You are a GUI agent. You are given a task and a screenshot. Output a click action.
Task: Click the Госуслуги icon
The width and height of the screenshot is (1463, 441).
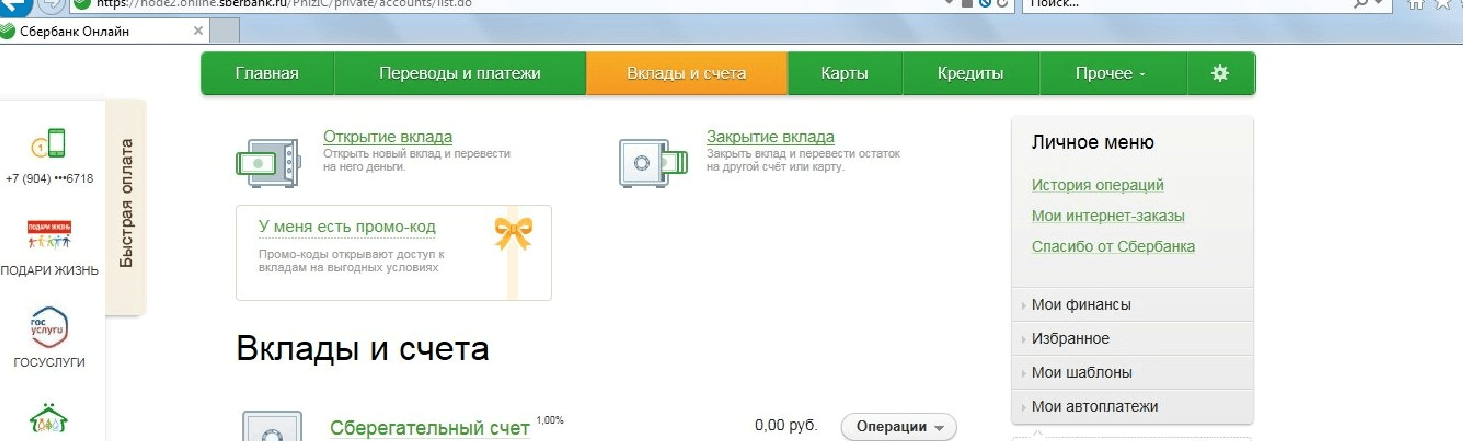[49, 328]
